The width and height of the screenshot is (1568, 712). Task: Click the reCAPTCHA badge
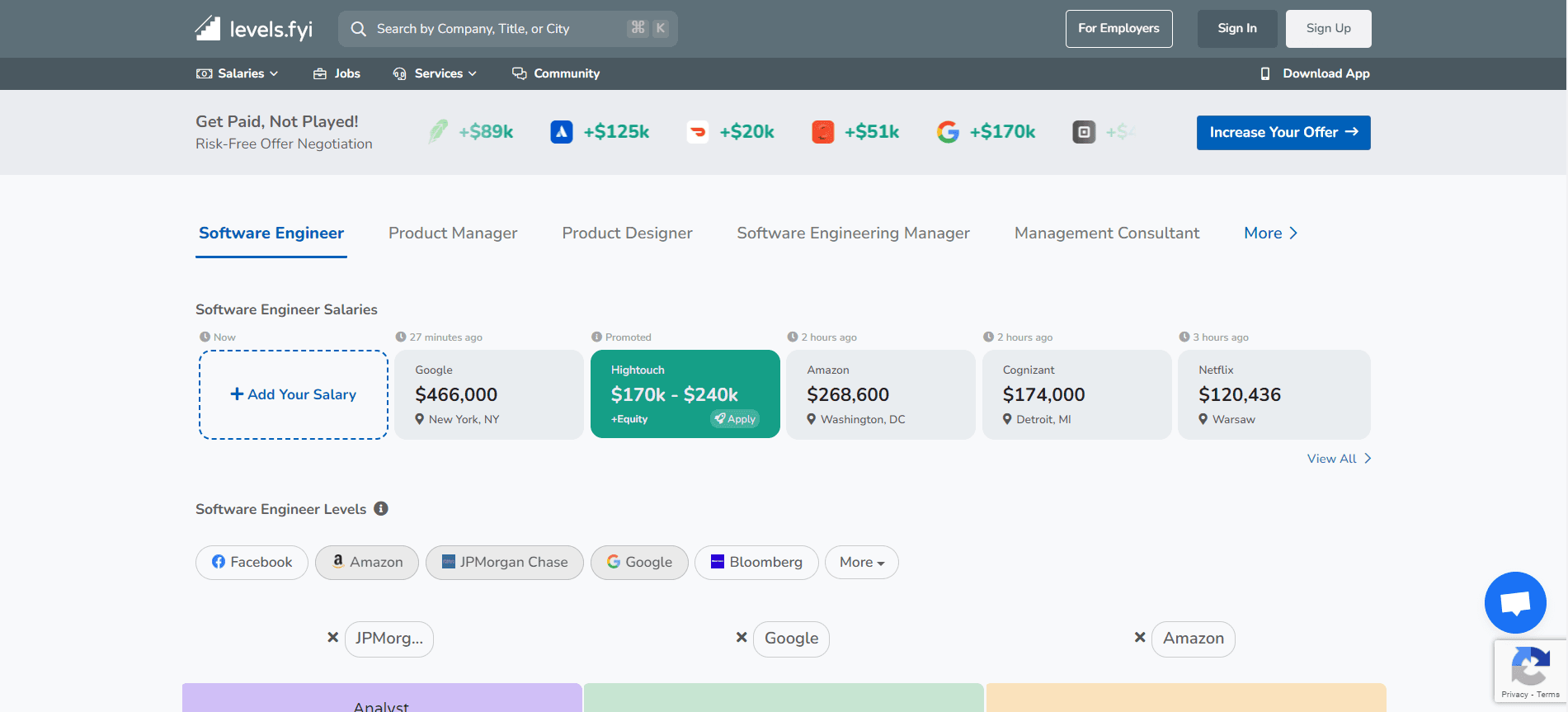pos(1530,671)
